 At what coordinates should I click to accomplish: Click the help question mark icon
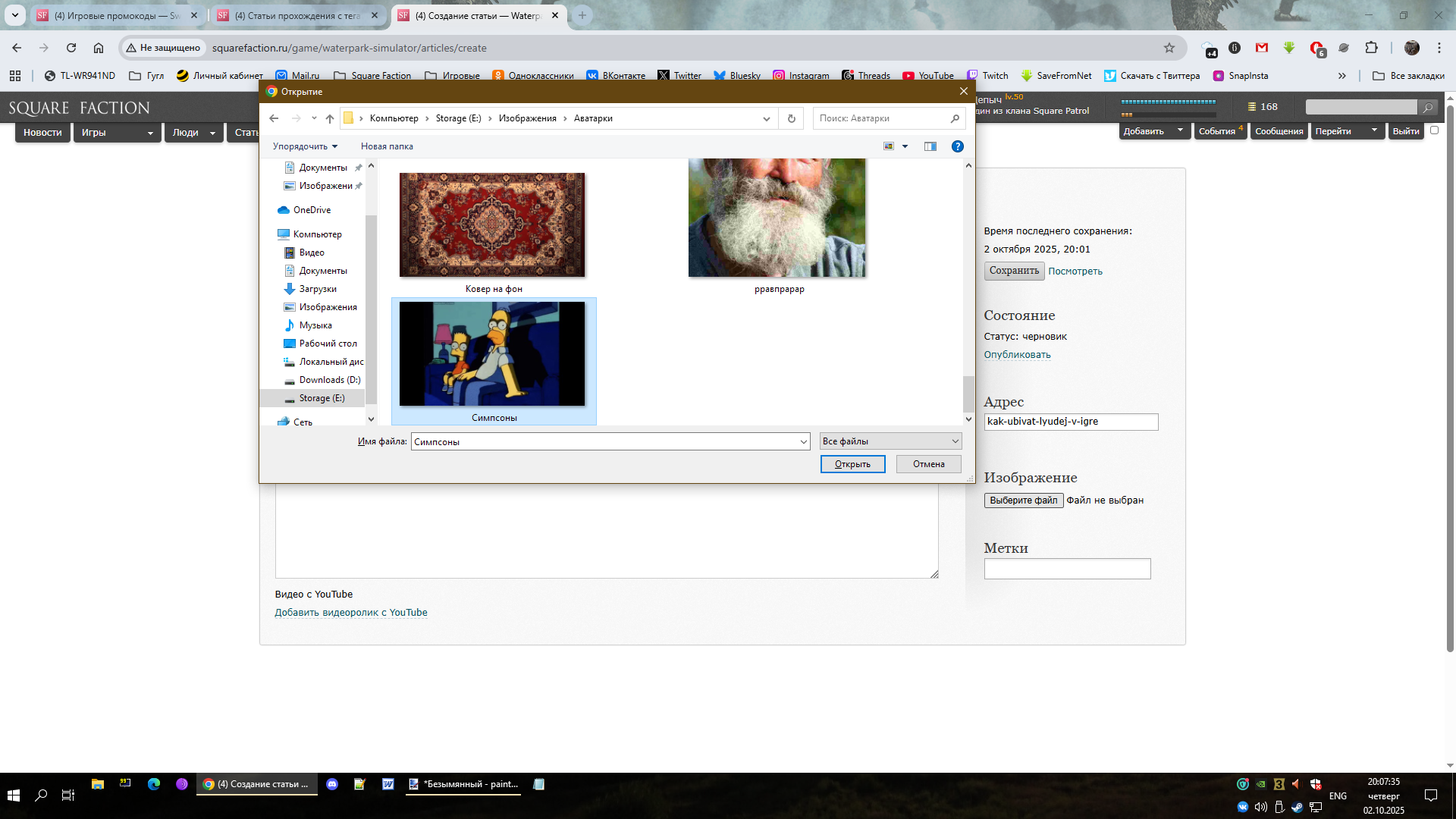957,146
